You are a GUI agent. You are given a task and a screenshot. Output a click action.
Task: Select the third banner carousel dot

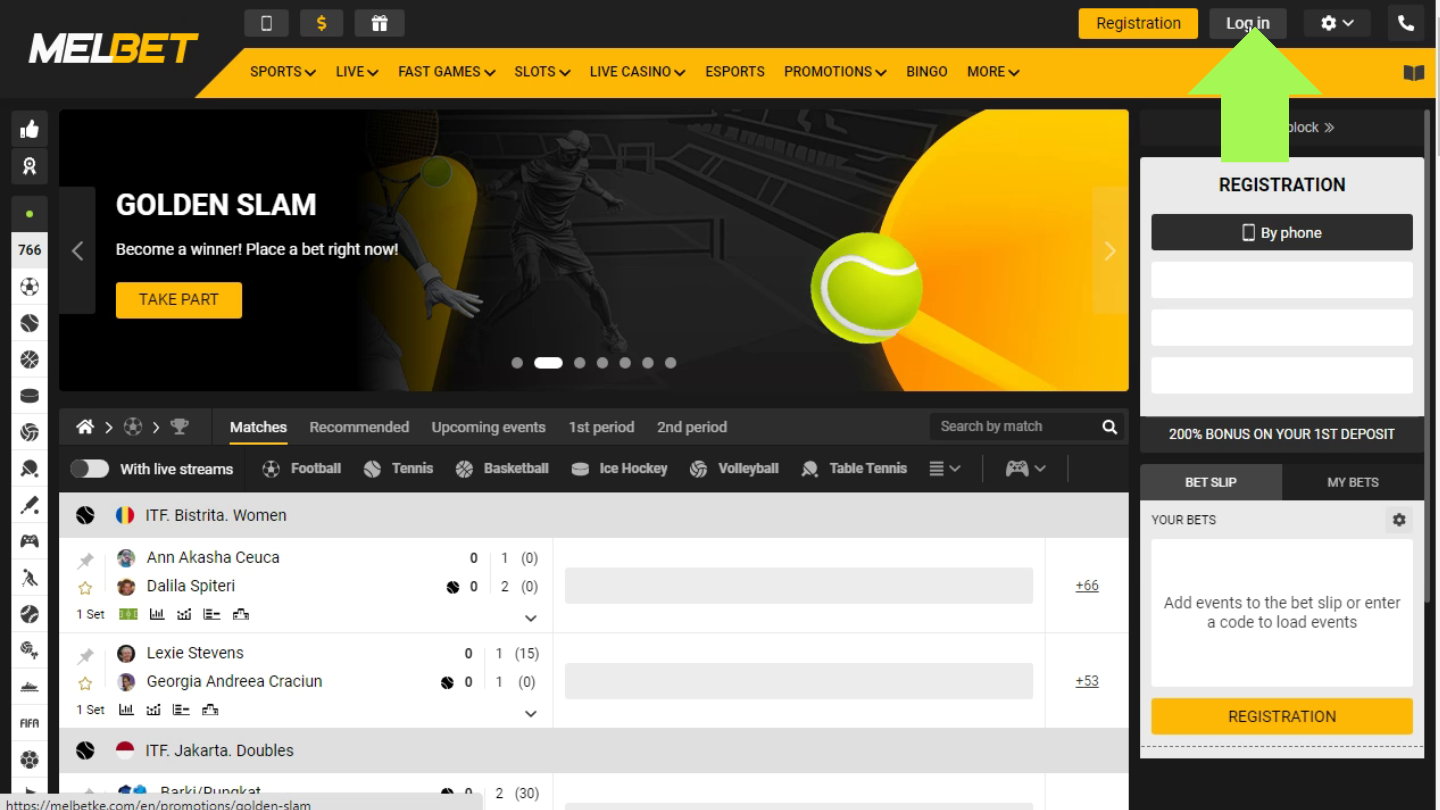coord(580,363)
